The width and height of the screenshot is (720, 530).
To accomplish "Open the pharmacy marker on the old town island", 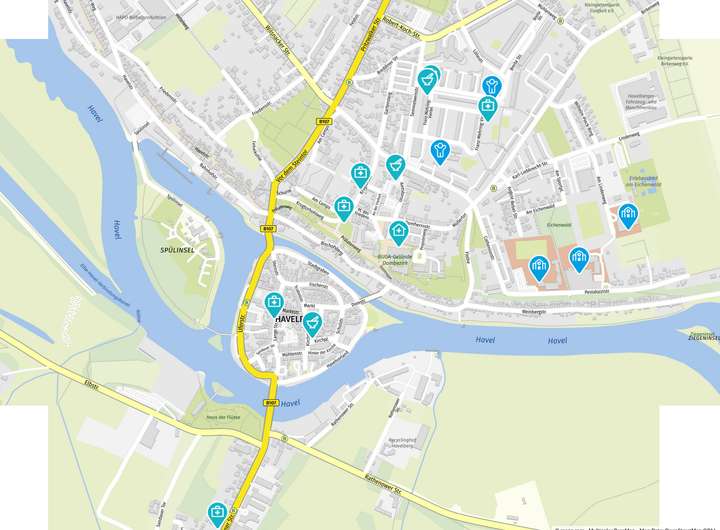I will (312, 324).
